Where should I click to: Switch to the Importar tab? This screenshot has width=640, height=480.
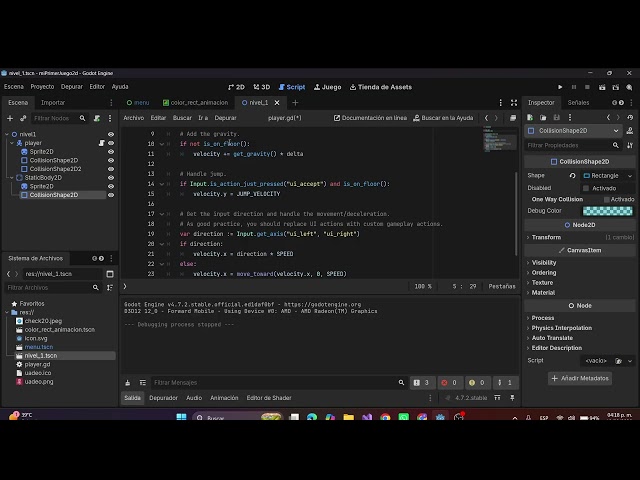tap(53, 102)
